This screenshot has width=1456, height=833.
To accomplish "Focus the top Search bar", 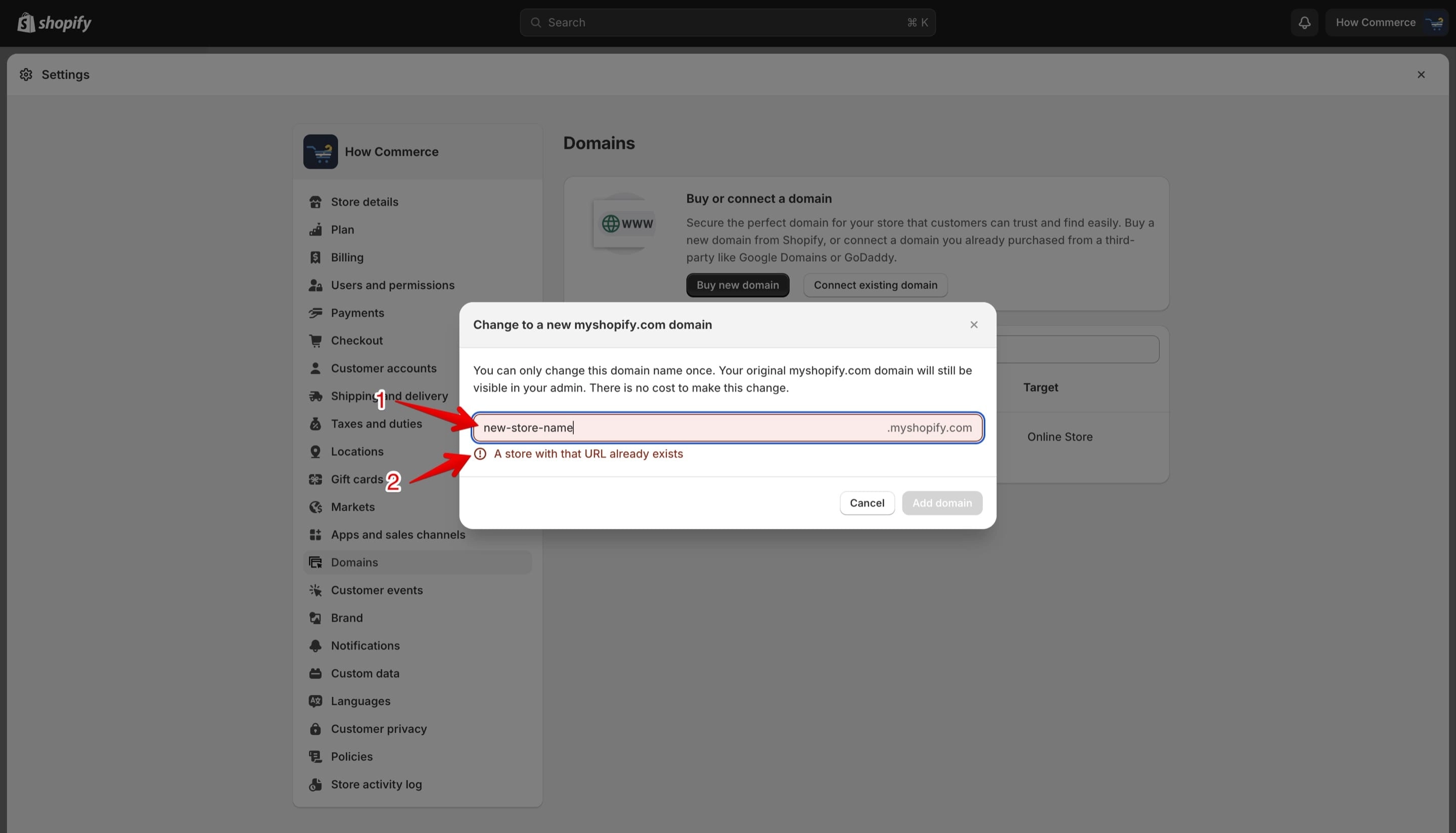I will 727,22.
